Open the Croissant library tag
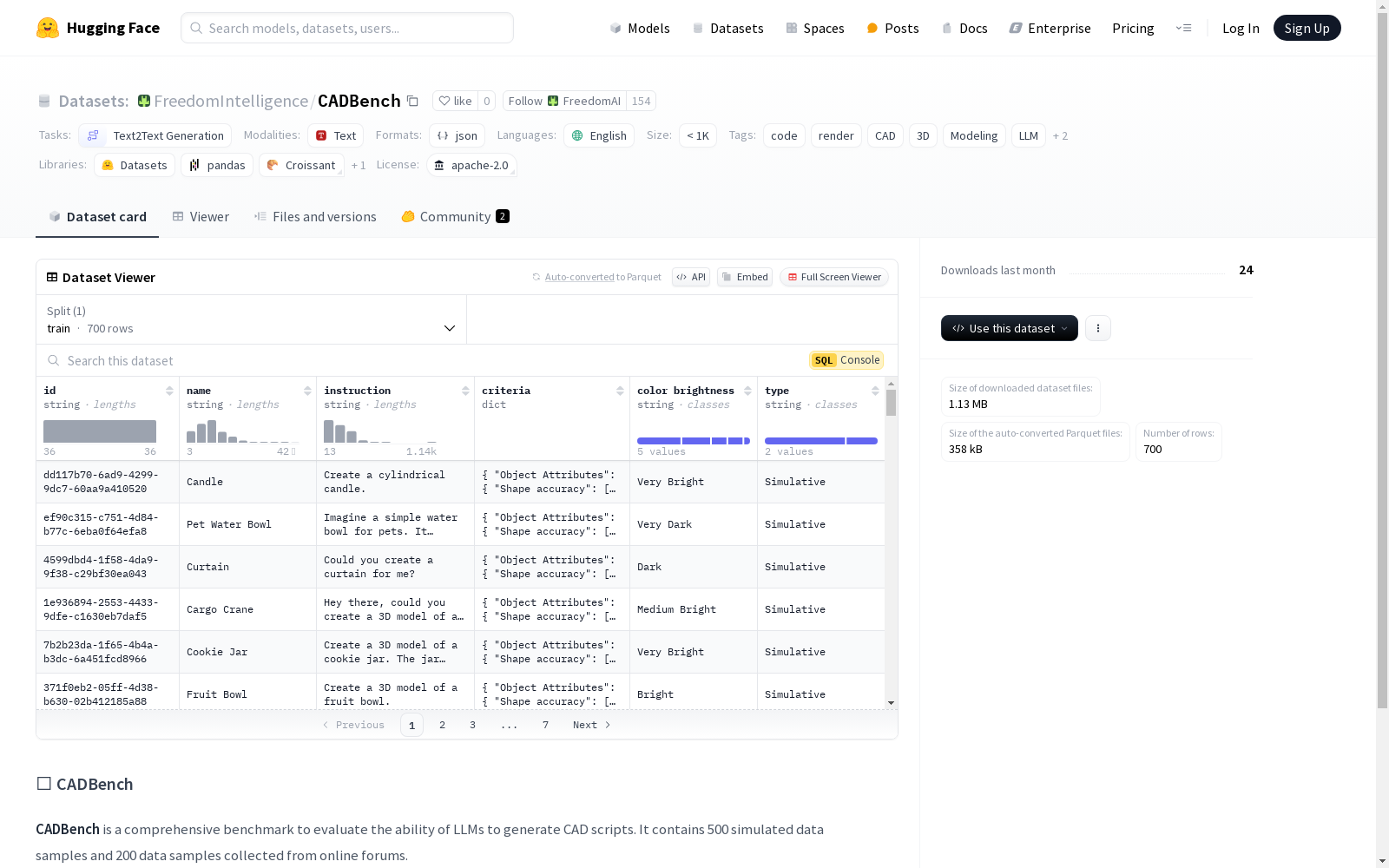This screenshot has width=1389, height=868. (301, 165)
